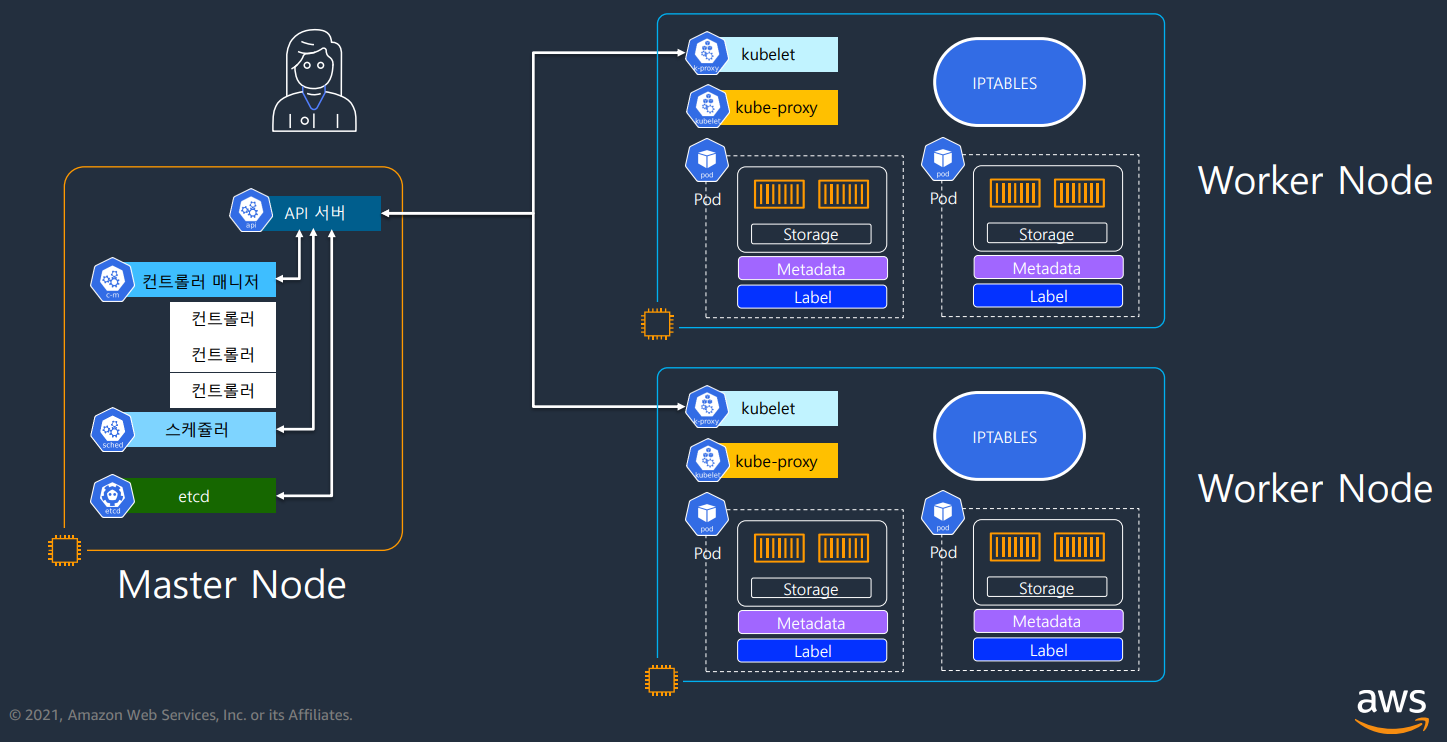Screen dimensions: 1447x742
Task: Click the IPTABLES shape in lower Worker Node
Action: [1009, 437]
